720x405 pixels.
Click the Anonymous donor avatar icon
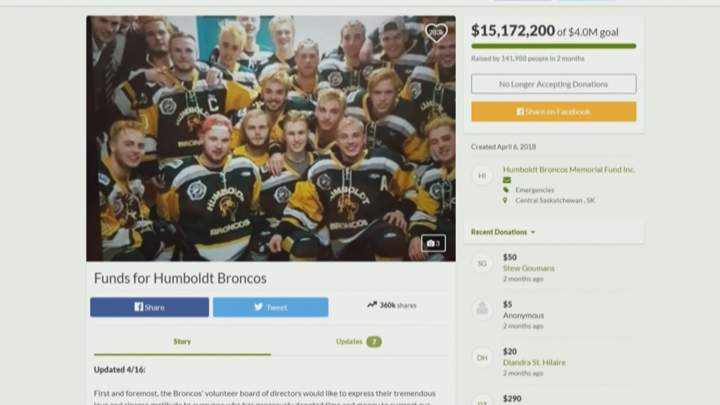click(482, 309)
